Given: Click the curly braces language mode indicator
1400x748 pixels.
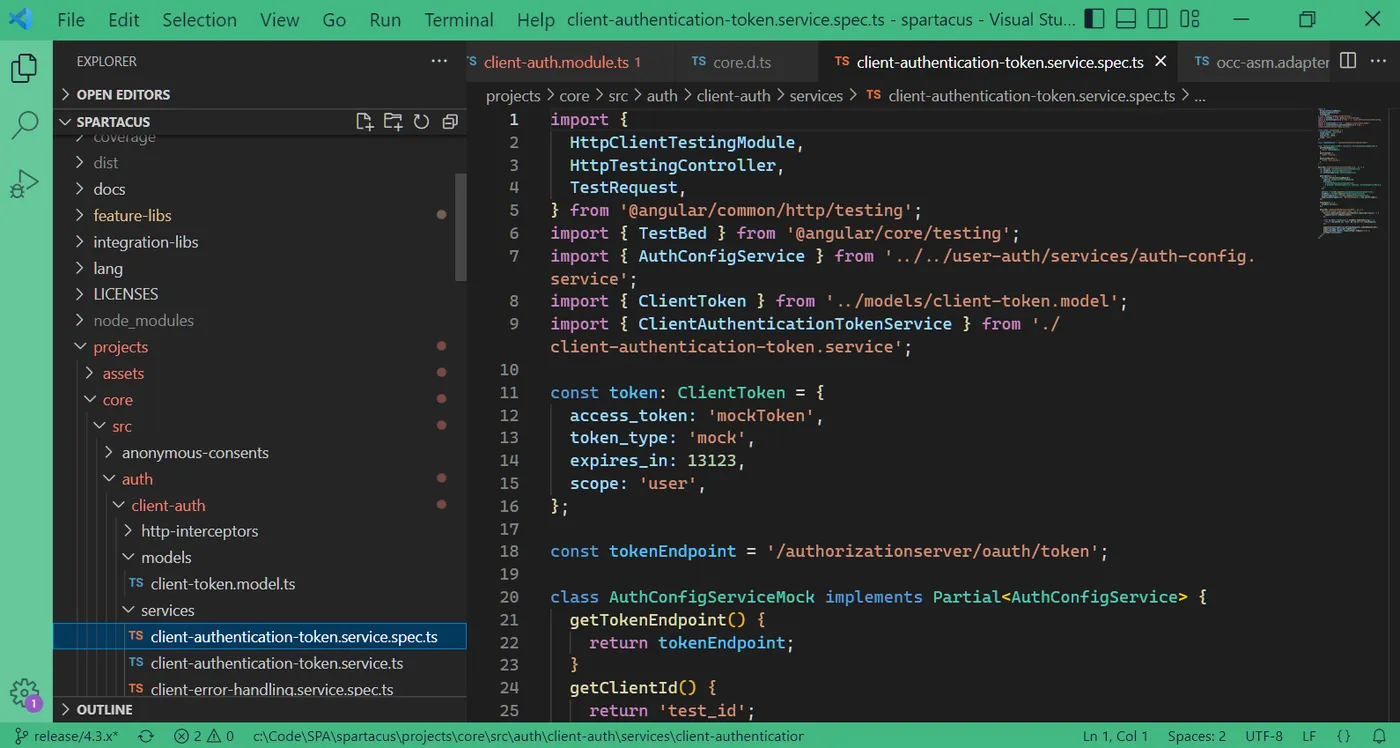Looking at the screenshot, I should click(x=1343, y=736).
